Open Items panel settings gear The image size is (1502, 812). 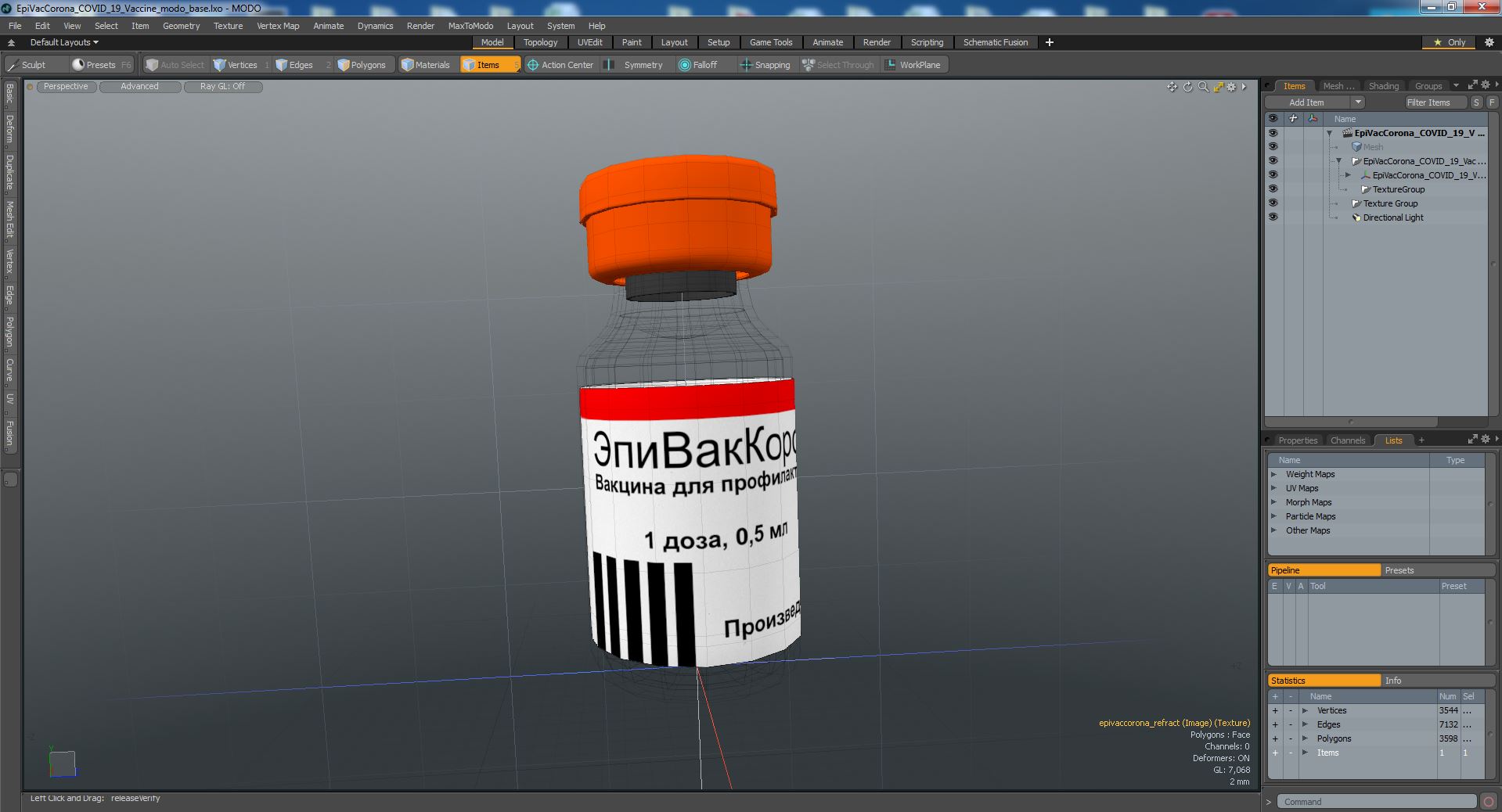(x=1485, y=85)
